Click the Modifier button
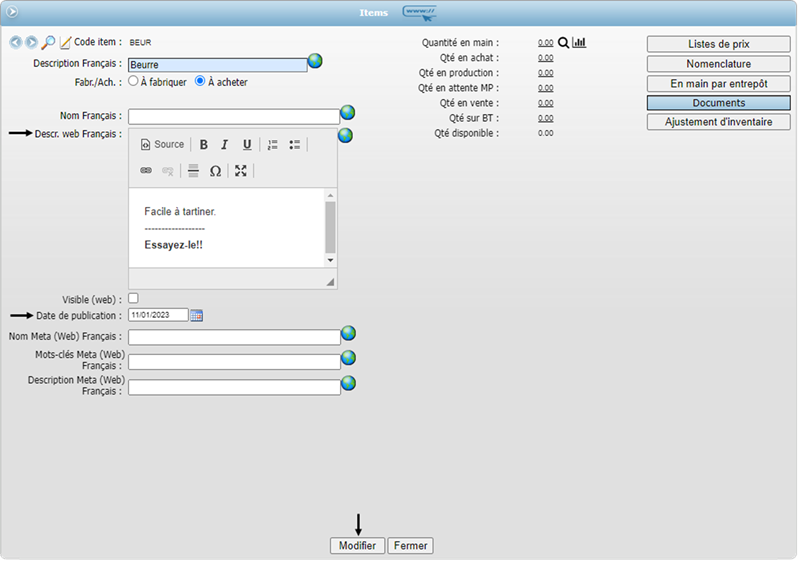Viewport: 800px width, 562px height. [357, 546]
